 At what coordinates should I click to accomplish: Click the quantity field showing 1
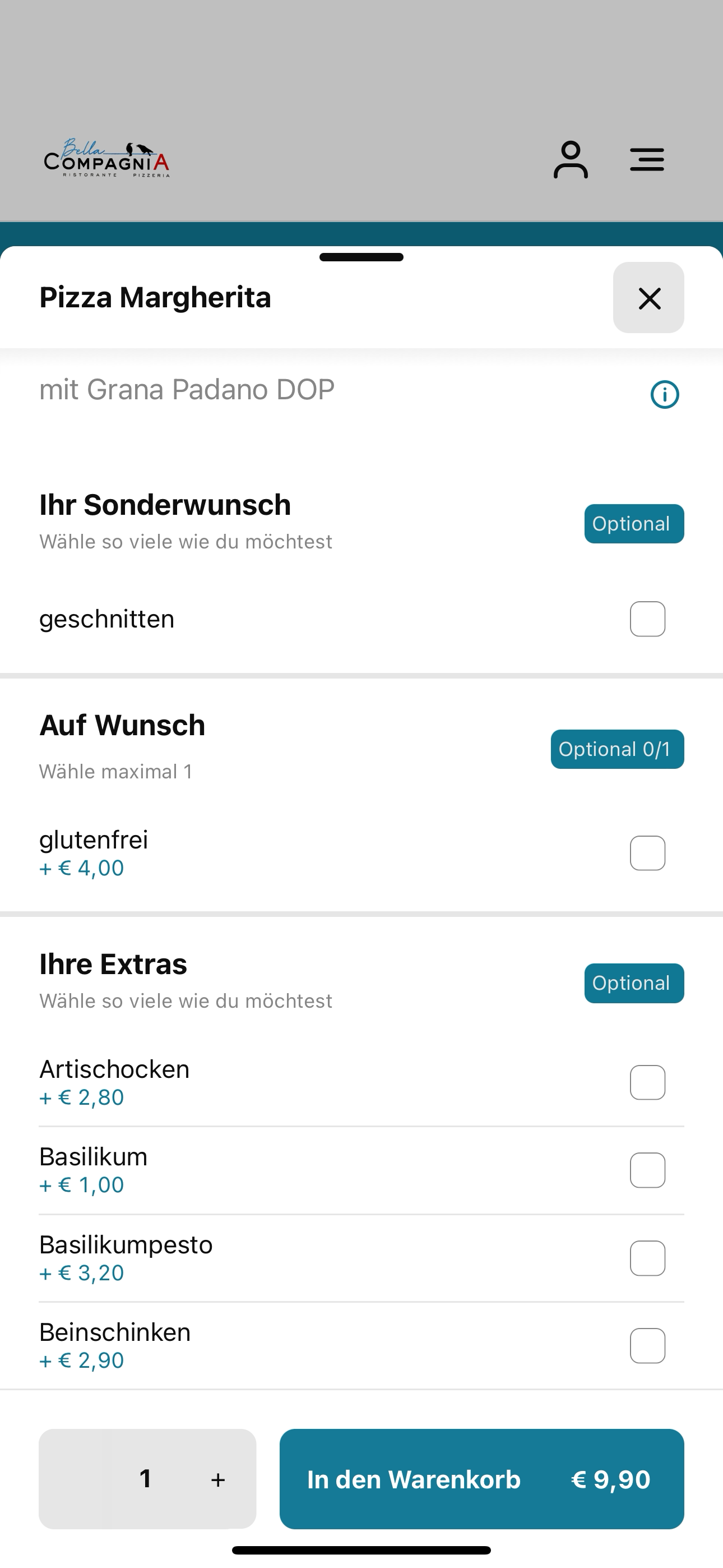(x=146, y=1479)
